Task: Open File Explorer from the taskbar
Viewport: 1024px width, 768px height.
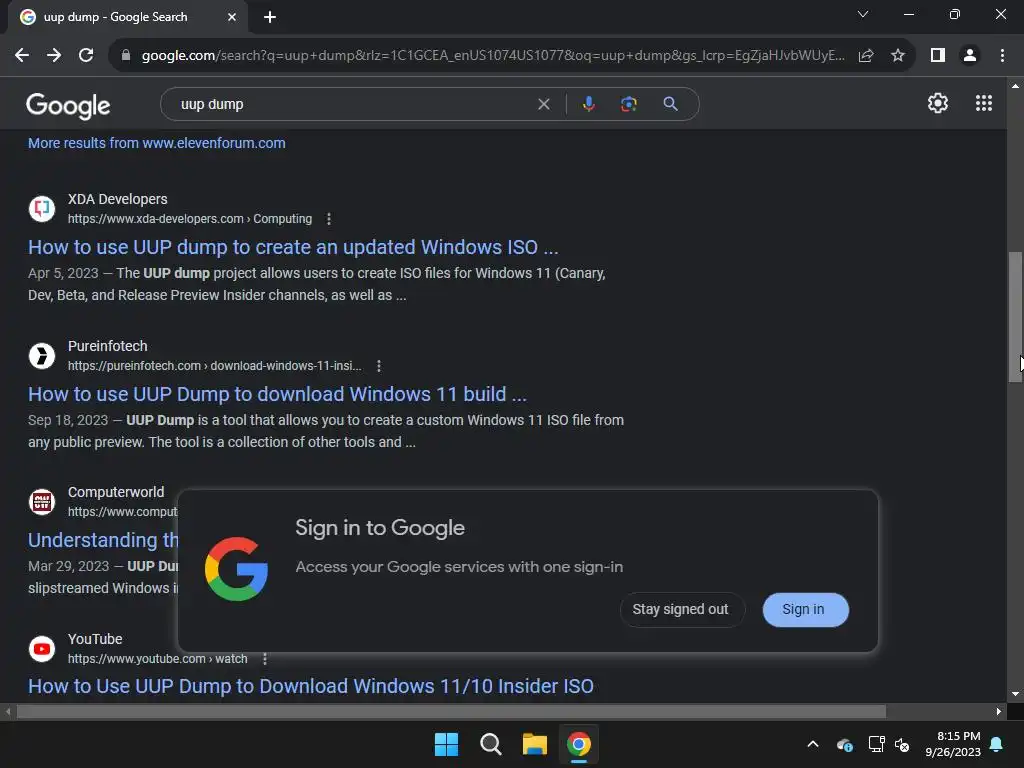Action: point(534,744)
